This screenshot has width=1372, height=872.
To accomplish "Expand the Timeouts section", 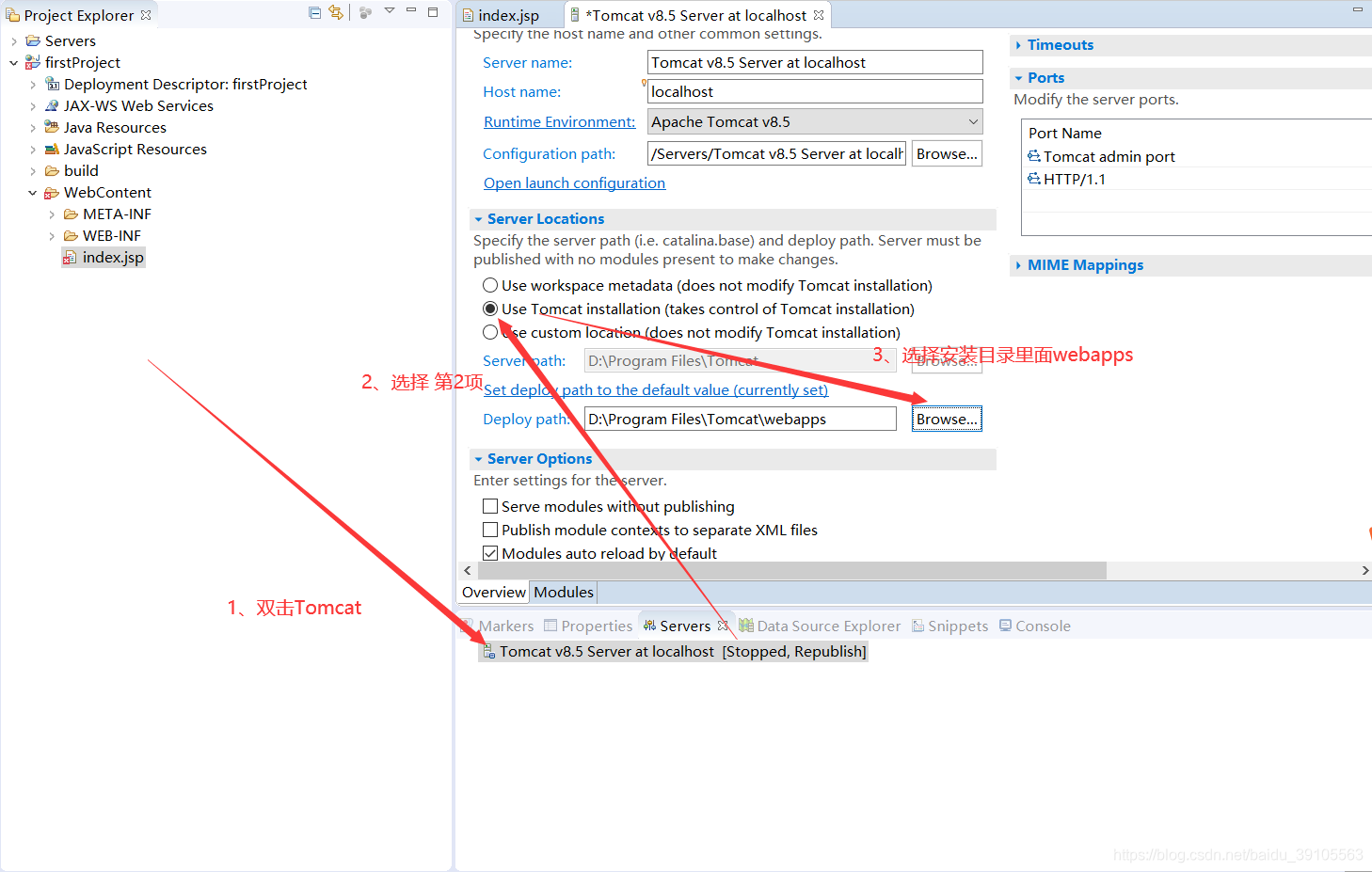I will point(1018,45).
